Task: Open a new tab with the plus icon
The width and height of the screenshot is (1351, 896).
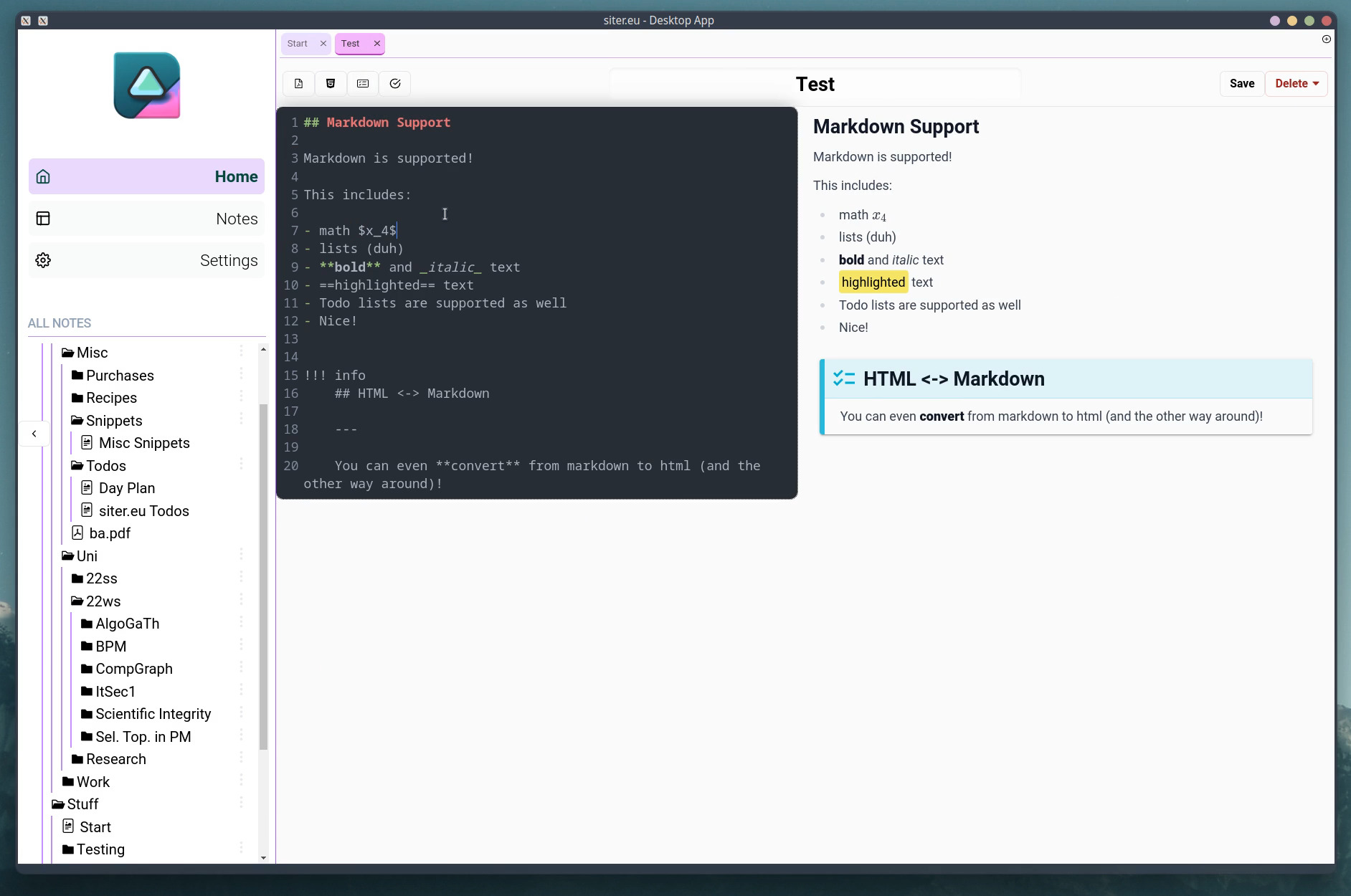Action: pos(1326,40)
